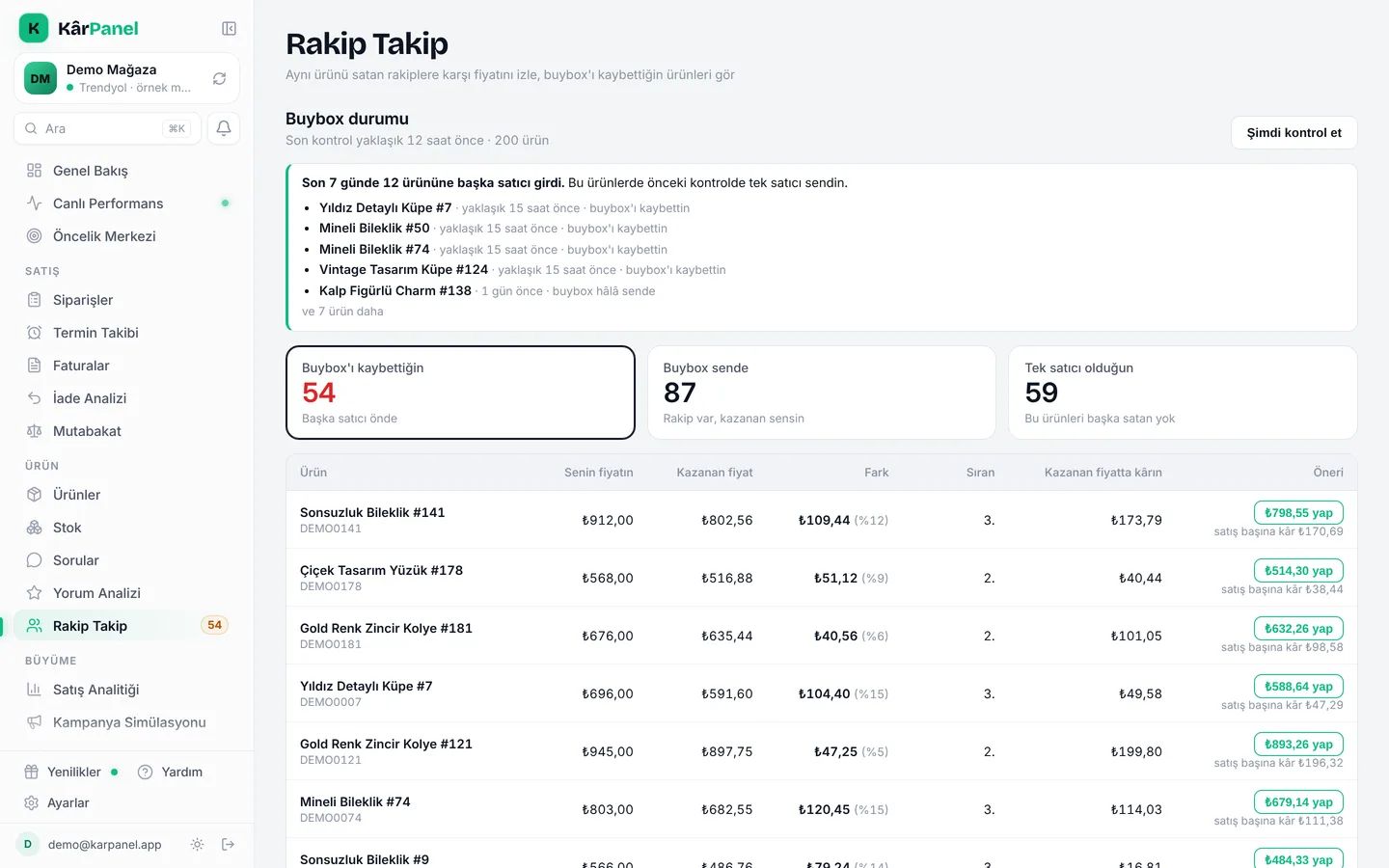Click the Ürünler box icon
This screenshot has width=1389, height=868.
[x=35, y=495]
